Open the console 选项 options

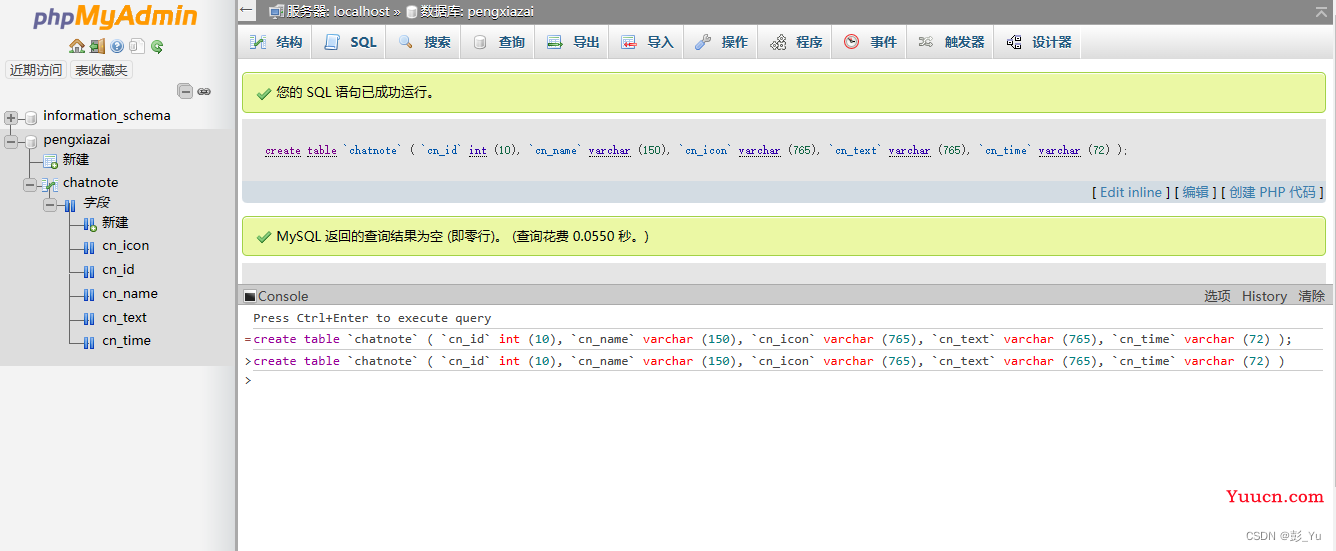point(1217,296)
